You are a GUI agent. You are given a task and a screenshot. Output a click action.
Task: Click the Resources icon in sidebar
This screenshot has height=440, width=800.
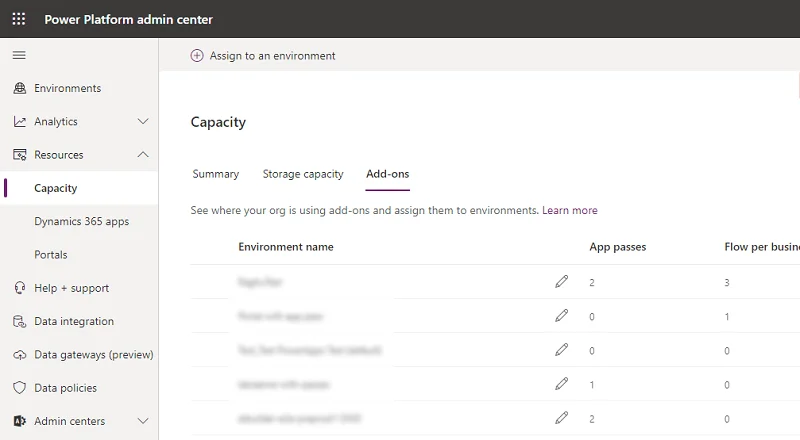pos(19,155)
